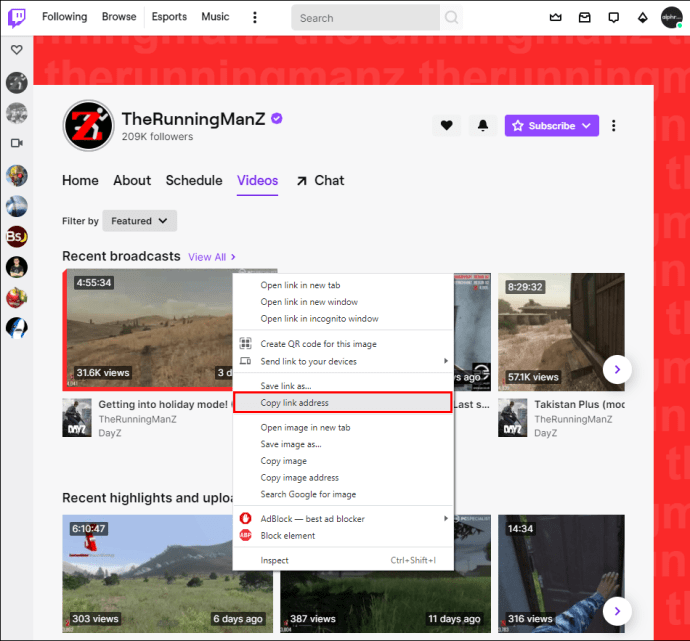690x641 pixels.
Task: Choose Open image in new tab
Action: click(343, 428)
